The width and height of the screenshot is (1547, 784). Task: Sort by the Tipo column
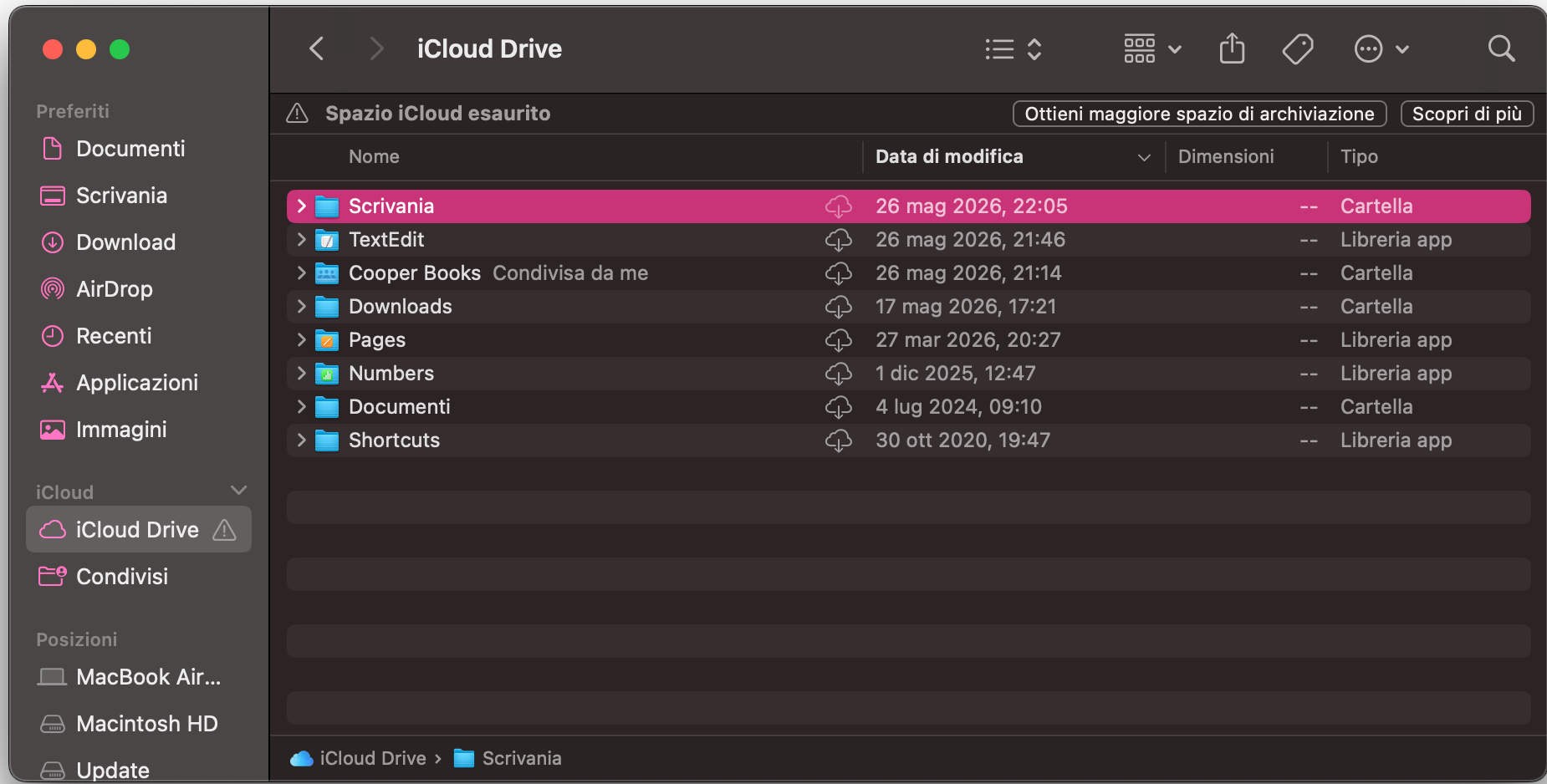(1359, 156)
